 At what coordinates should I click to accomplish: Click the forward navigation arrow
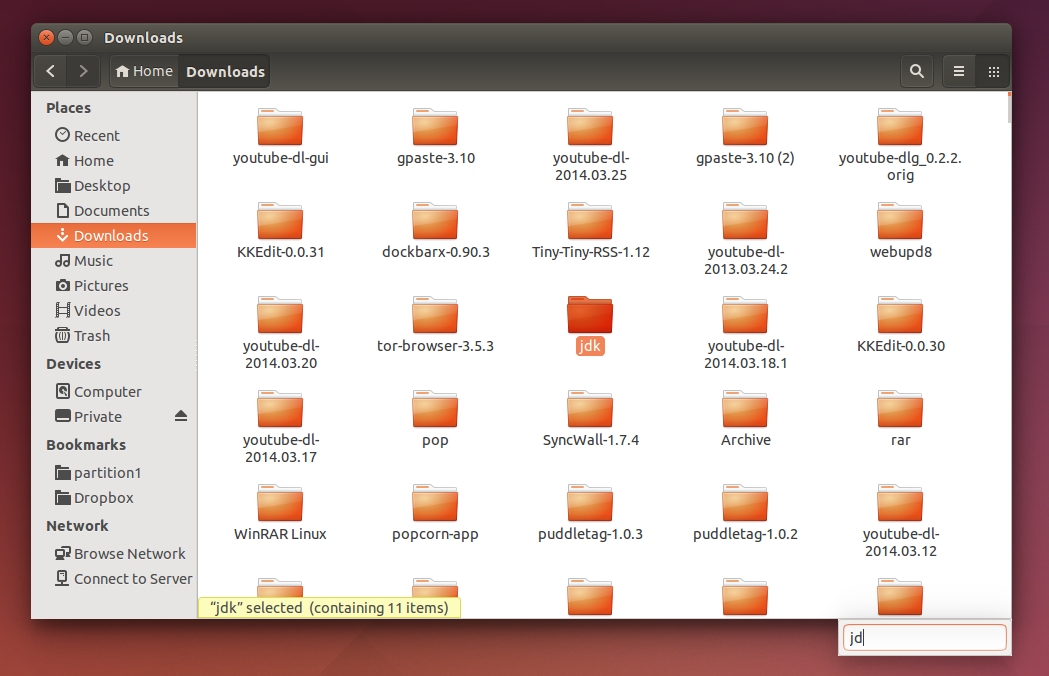(x=83, y=71)
